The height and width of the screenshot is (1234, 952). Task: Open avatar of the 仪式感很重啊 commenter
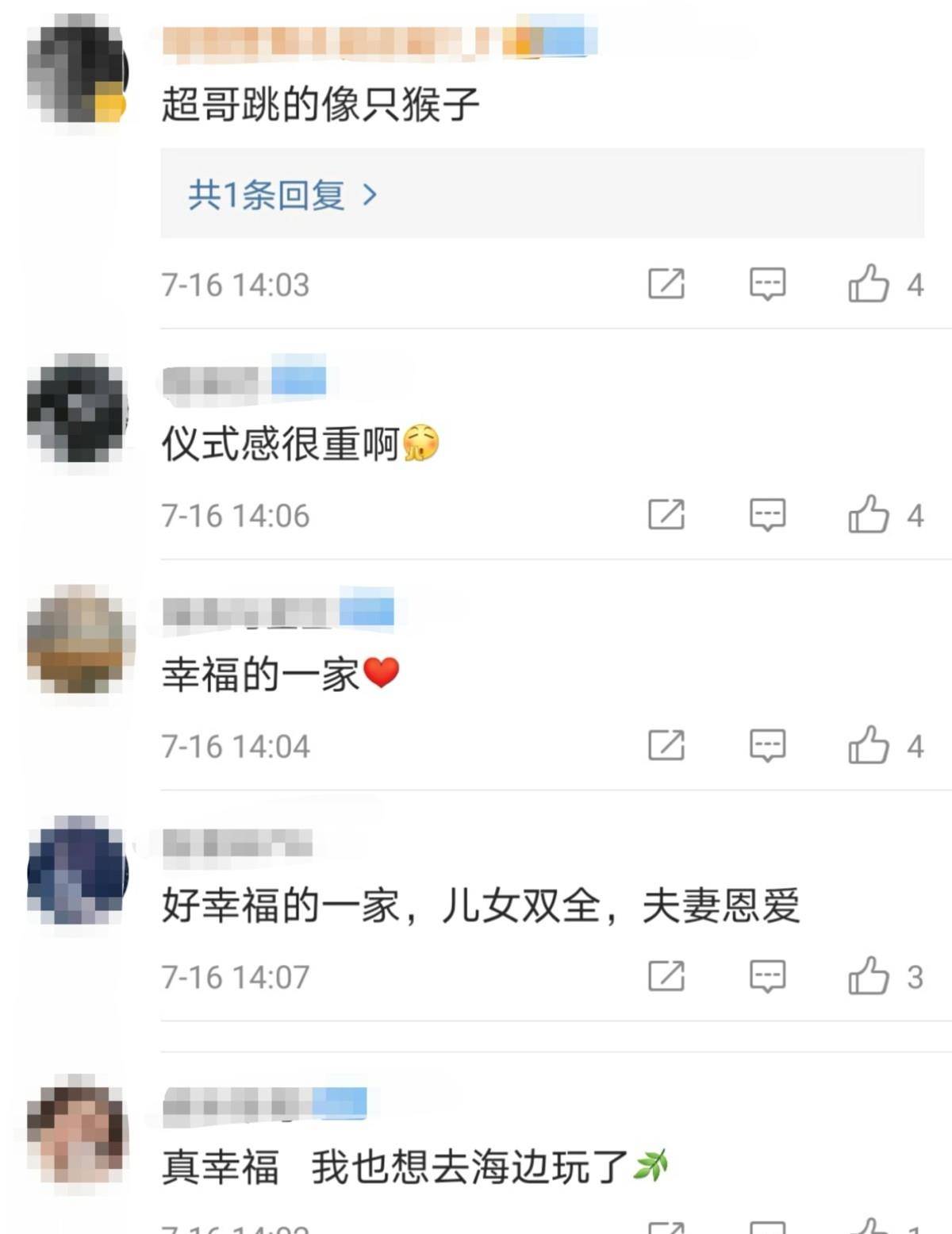(77, 408)
